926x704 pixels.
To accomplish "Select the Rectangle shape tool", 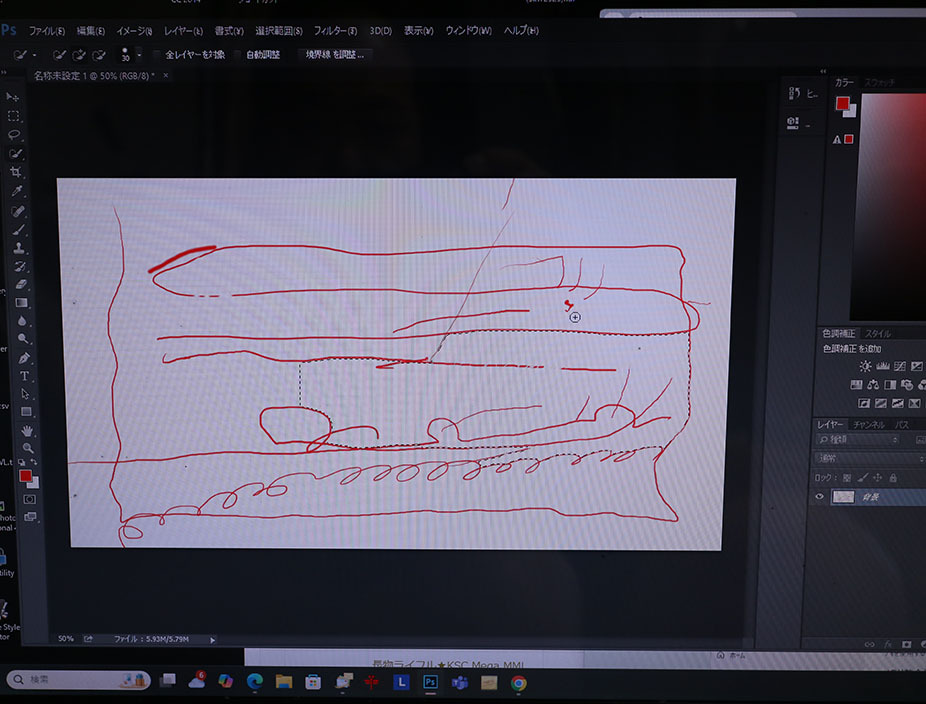I will [27, 412].
